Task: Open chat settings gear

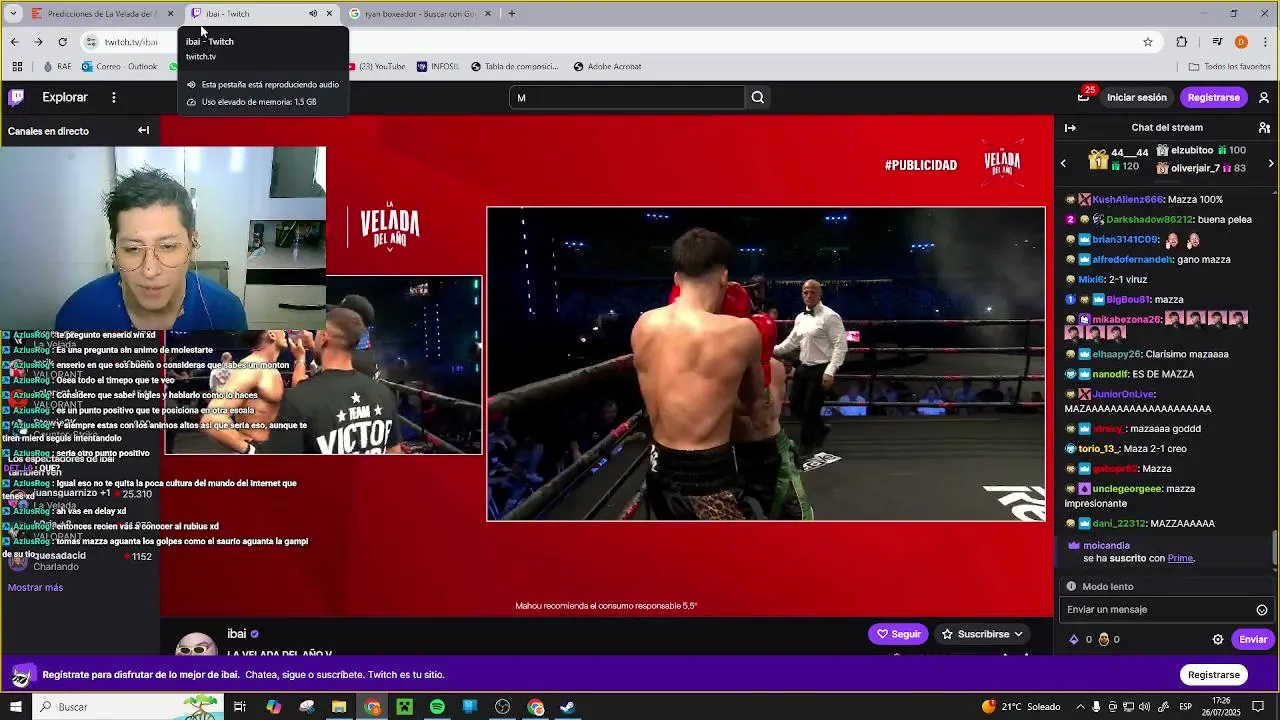Action: [x=1218, y=639]
